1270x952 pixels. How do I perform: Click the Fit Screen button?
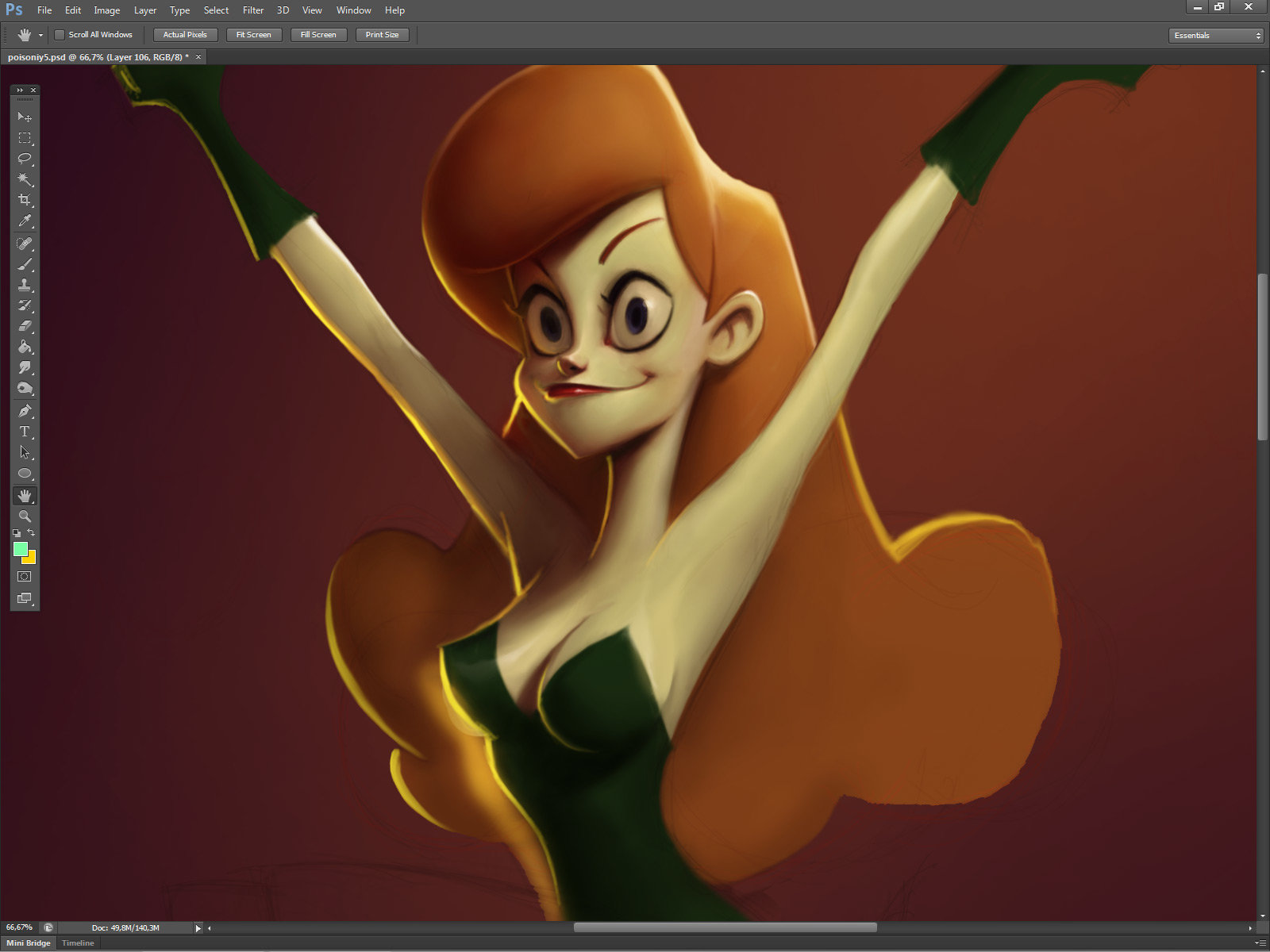click(254, 35)
